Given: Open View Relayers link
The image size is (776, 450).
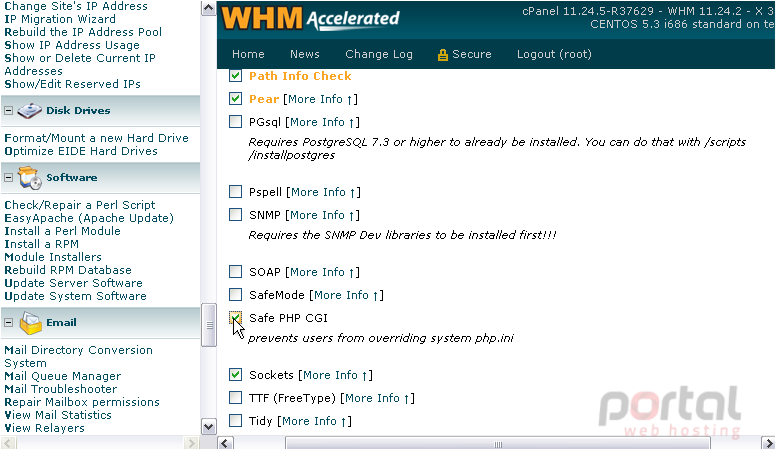Looking at the screenshot, I should click(45, 428).
